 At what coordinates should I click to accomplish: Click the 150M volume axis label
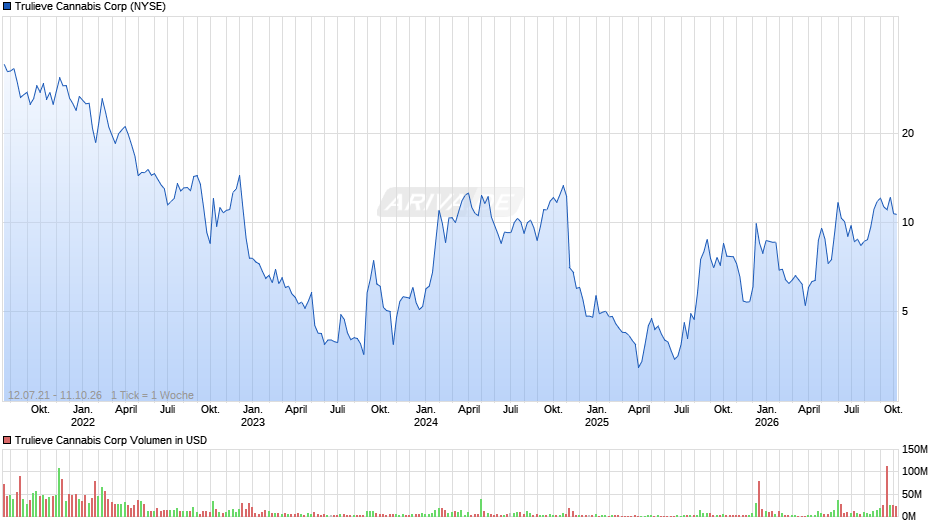tap(915, 449)
